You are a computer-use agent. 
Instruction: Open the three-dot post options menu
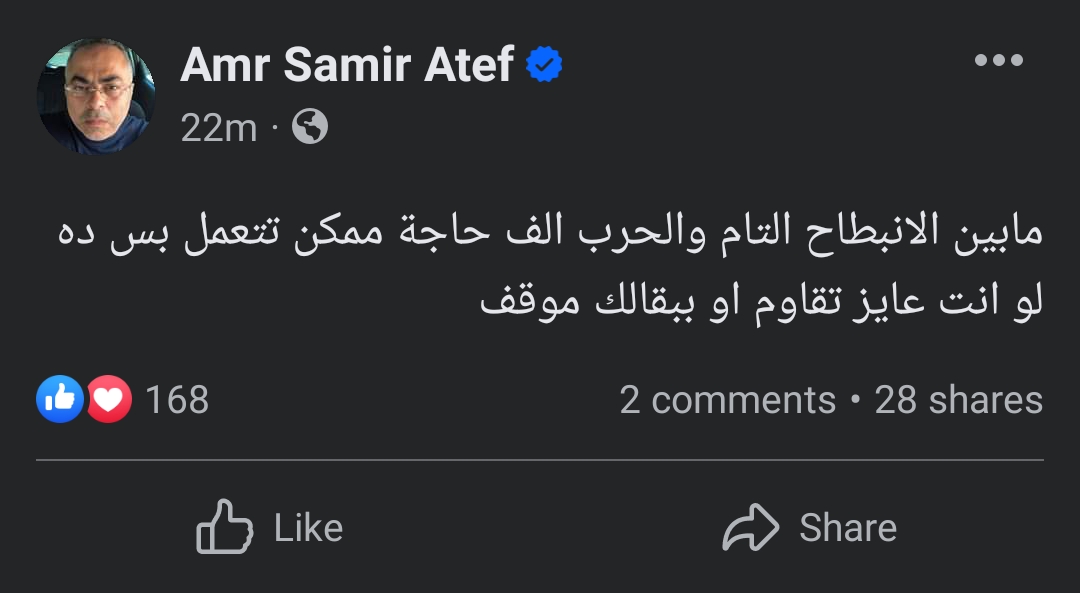[998, 61]
